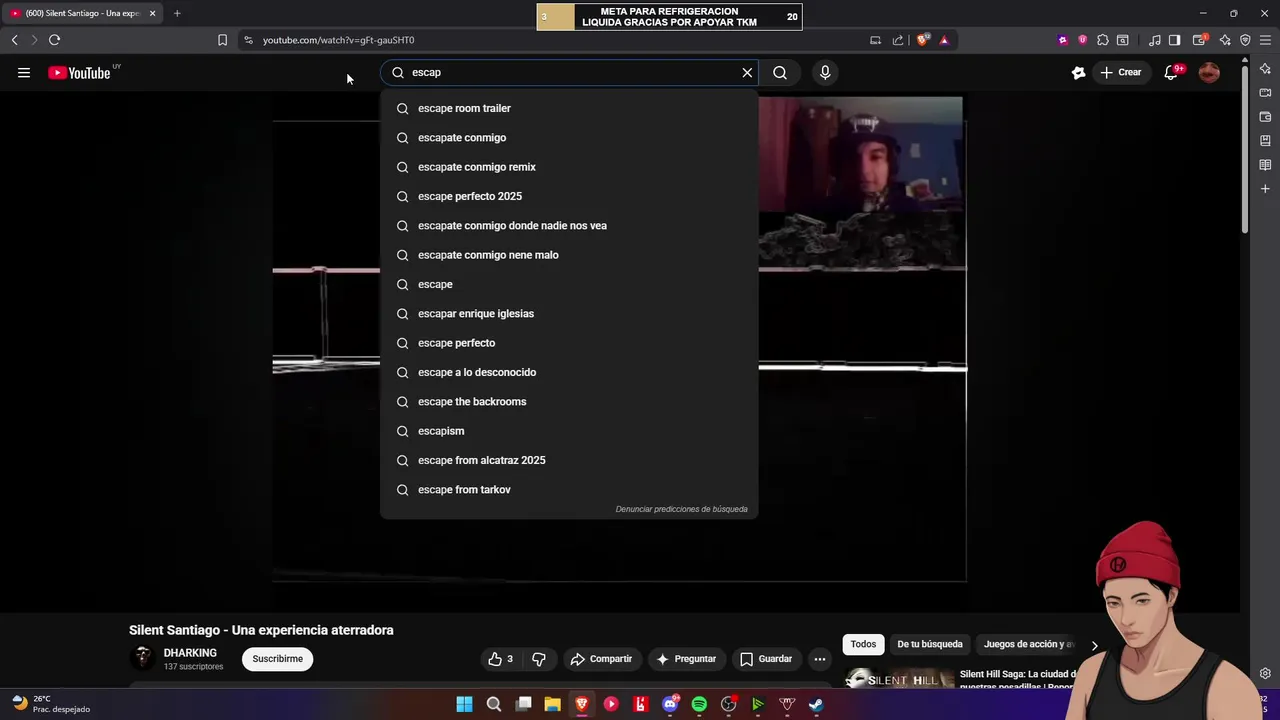Open Brave Shields lion icon
1280x720 pixels.
point(923,40)
